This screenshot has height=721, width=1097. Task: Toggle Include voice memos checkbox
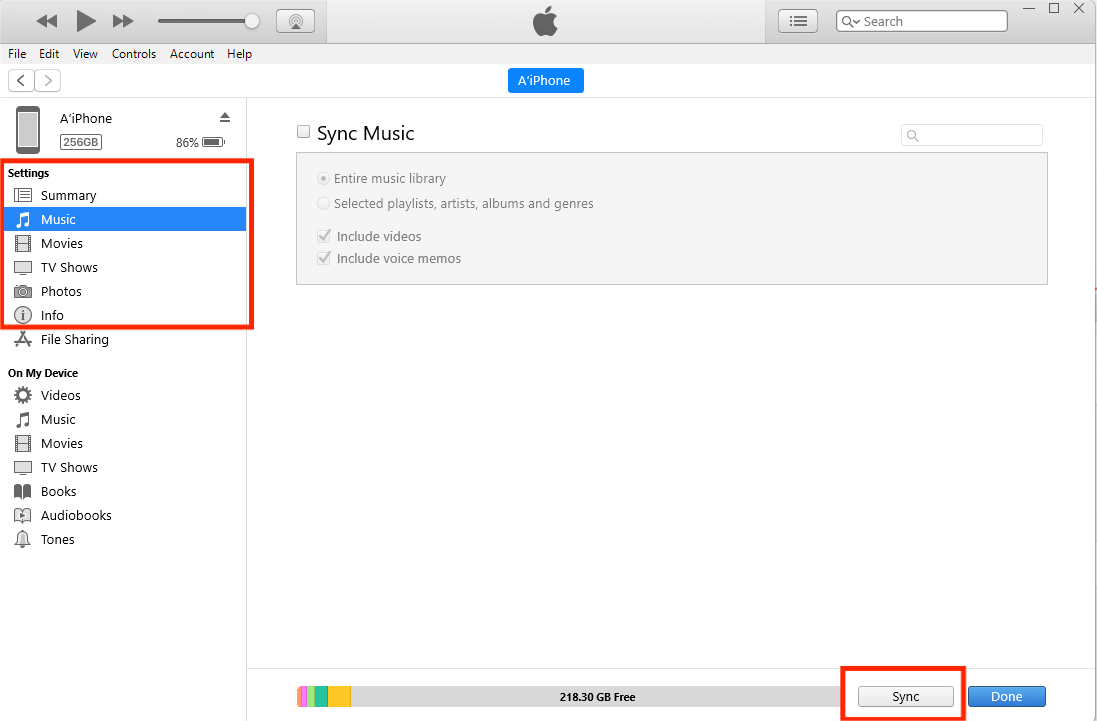[324, 258]
